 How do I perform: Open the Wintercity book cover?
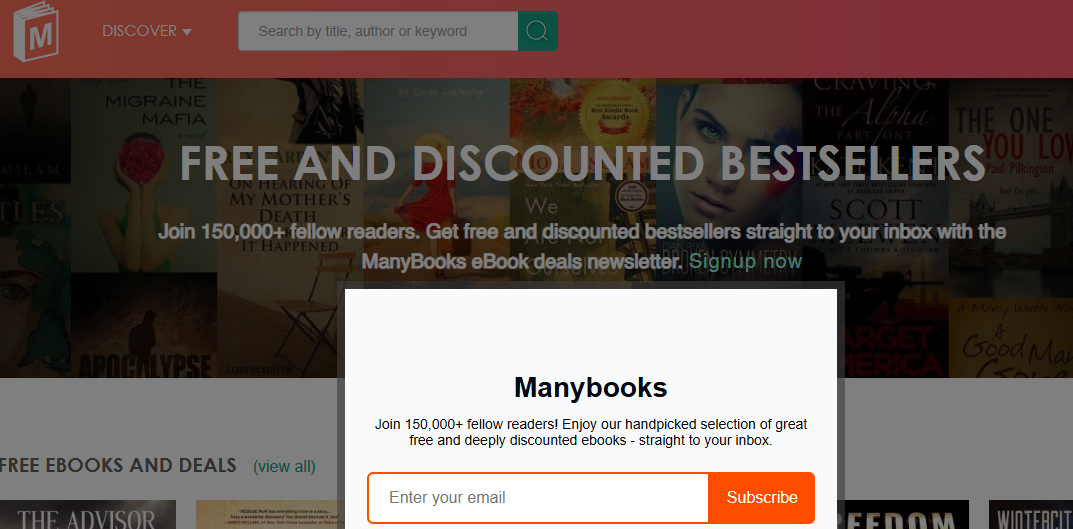coord(1030,515)
